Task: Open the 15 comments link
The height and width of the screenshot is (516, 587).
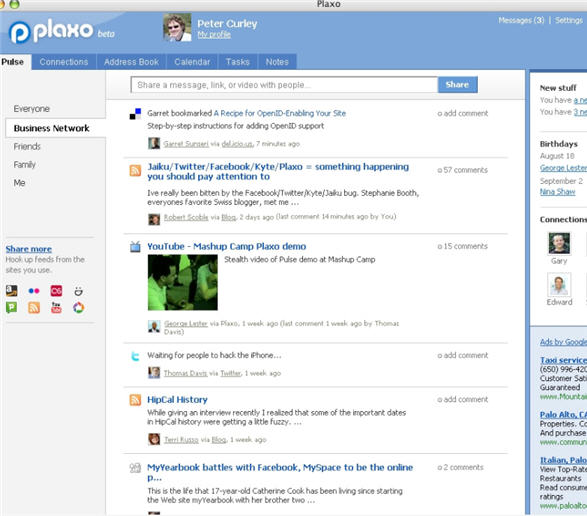Action: click(463, 246)
